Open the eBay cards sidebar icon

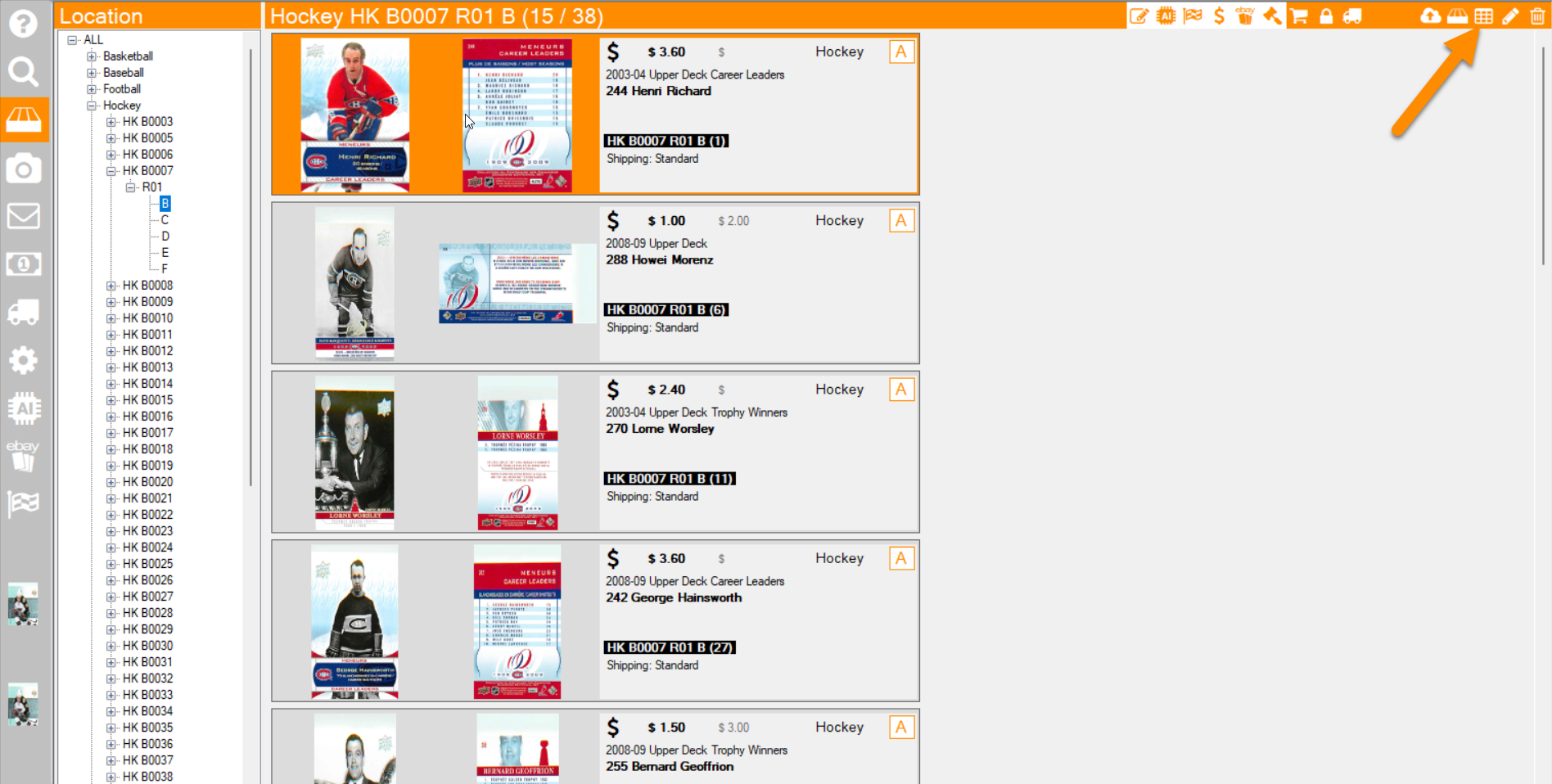(23, 456)
